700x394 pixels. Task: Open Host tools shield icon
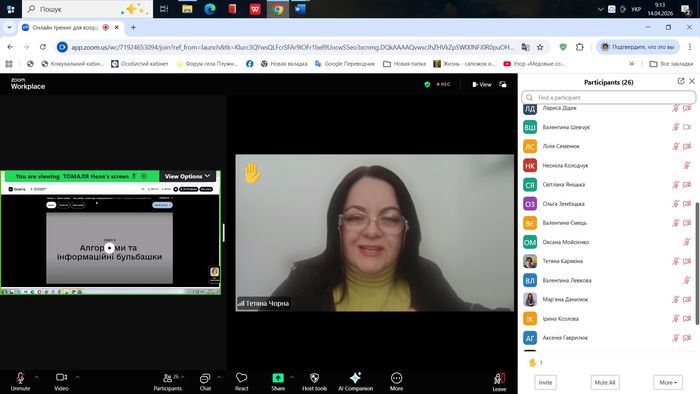(x=314, y=378)
